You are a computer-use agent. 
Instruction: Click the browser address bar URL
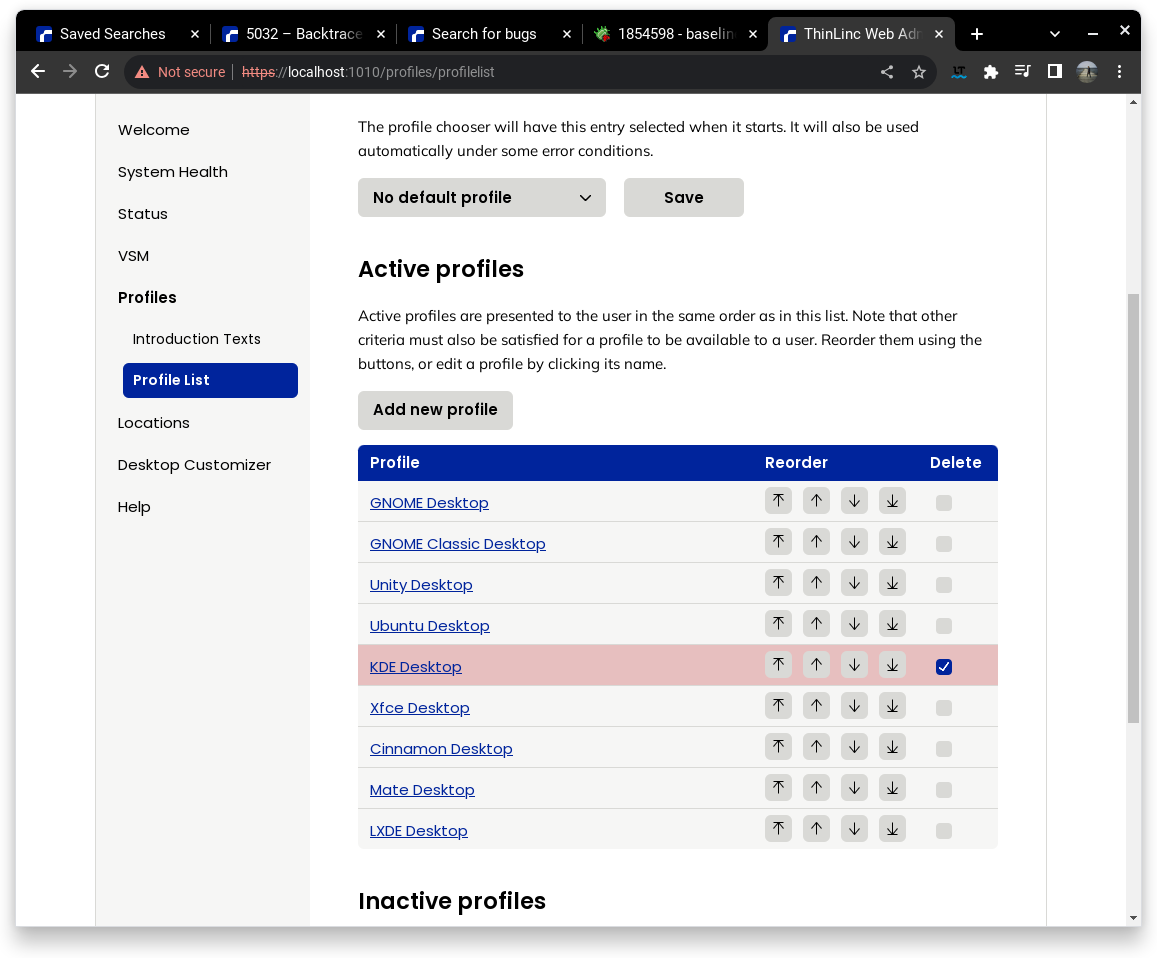coord(368,72)
